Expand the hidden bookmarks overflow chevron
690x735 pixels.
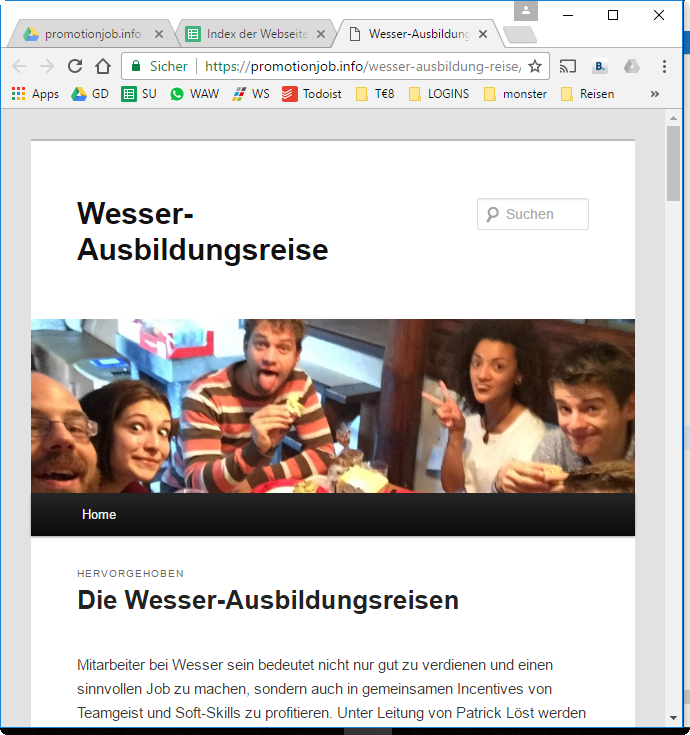tap(655, 94)
